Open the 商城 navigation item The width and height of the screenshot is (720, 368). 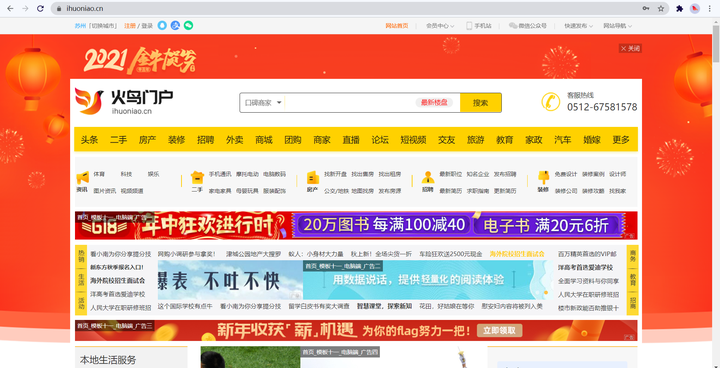(264, 140)
